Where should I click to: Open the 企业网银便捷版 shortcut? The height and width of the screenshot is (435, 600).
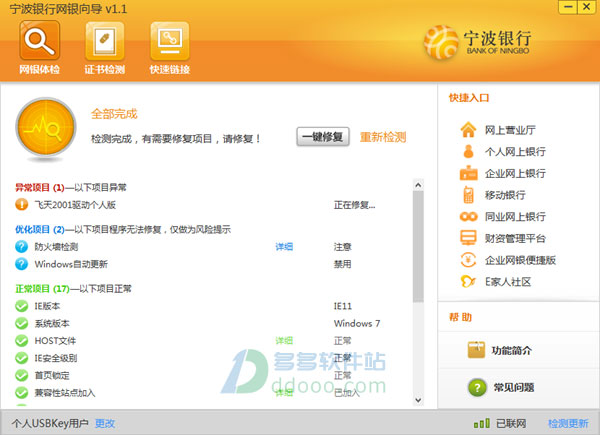pyautogui.click(x=520, y=261)
